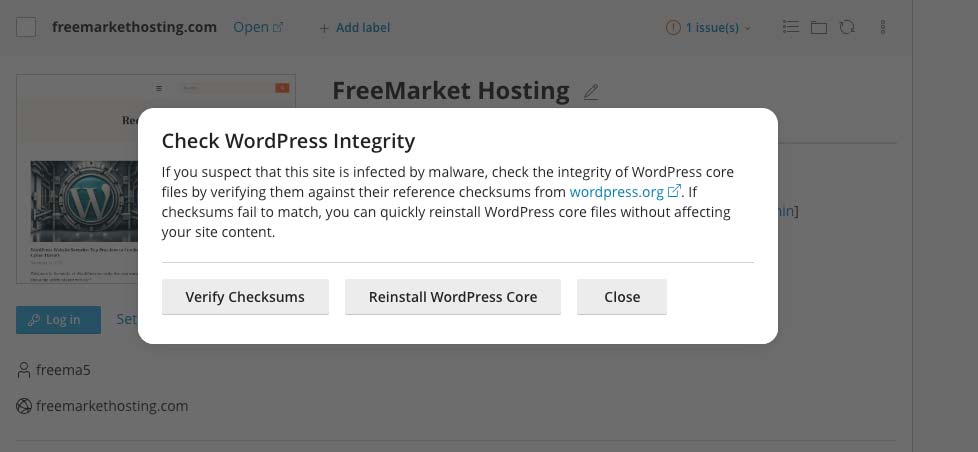Click Reinstall WordPress Core
Screen dimensions: 978x452
click(453, 297)
